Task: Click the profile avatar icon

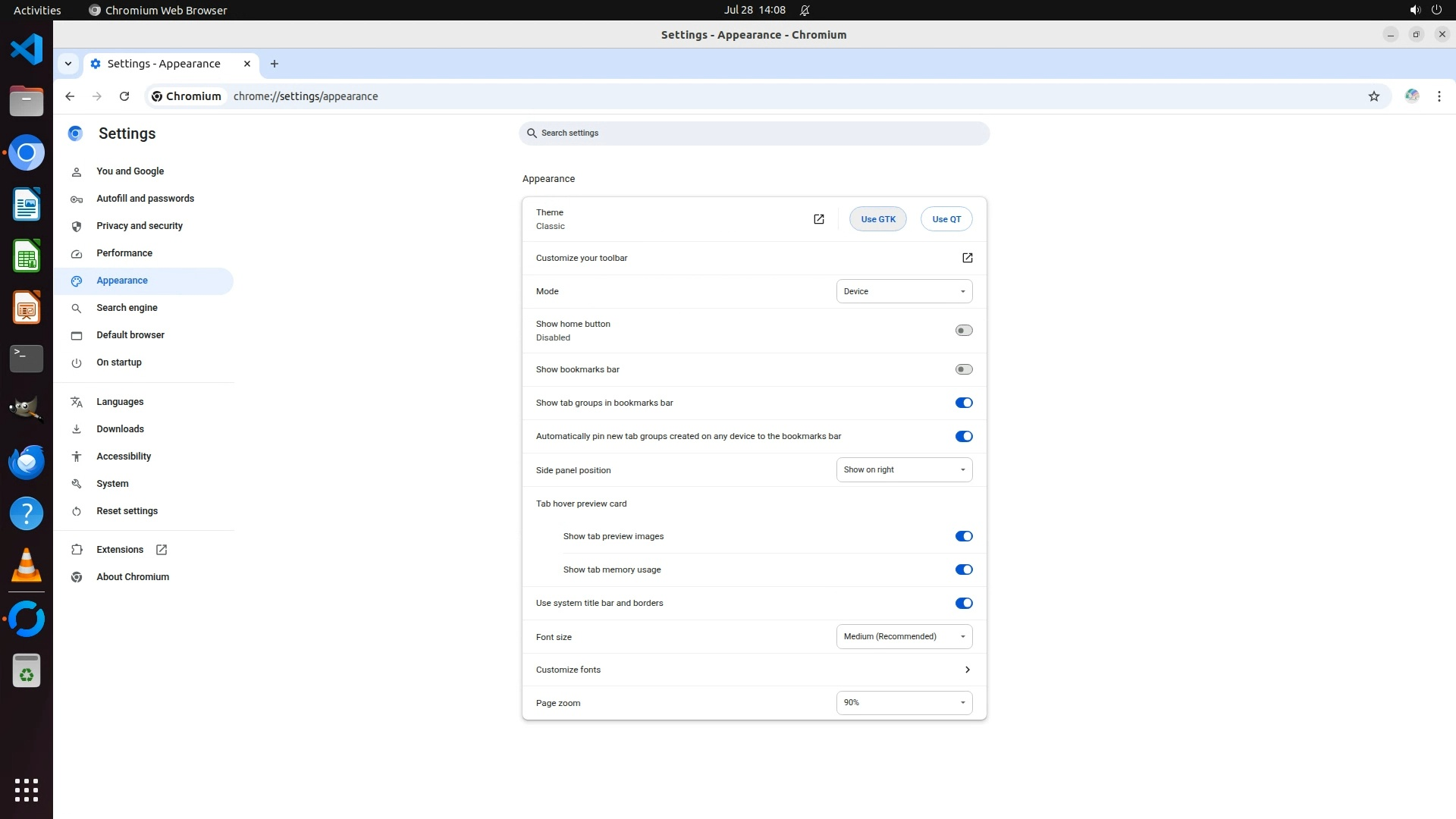Action: click(x=1411, y=96)
